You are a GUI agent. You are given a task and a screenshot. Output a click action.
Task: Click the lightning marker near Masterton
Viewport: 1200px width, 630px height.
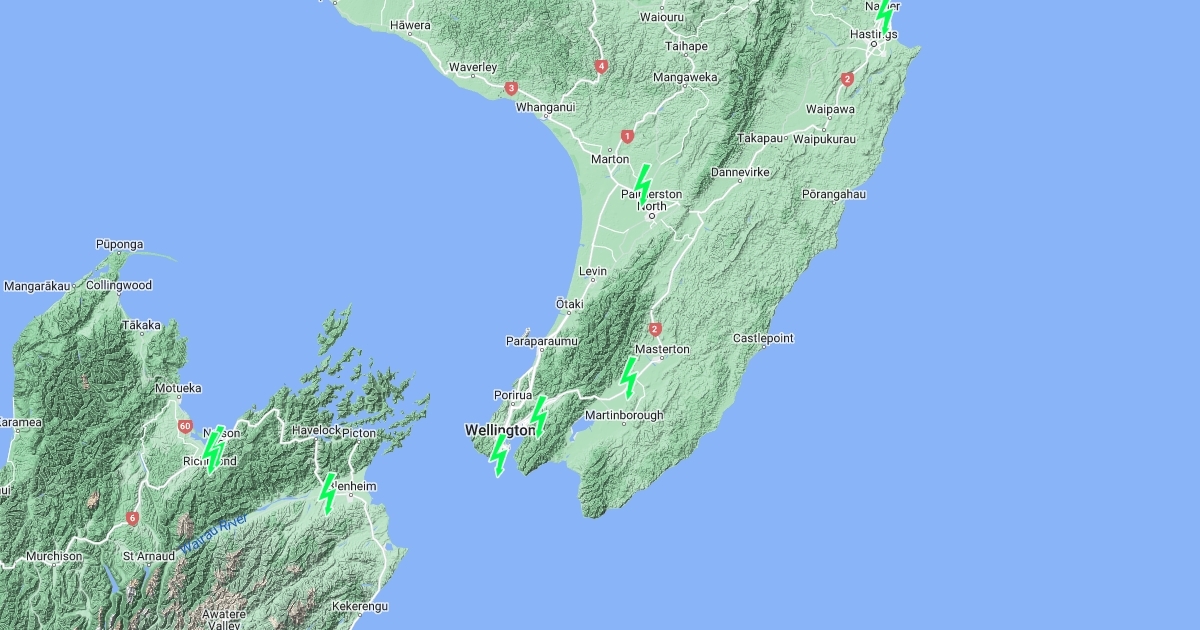point(628,377)
